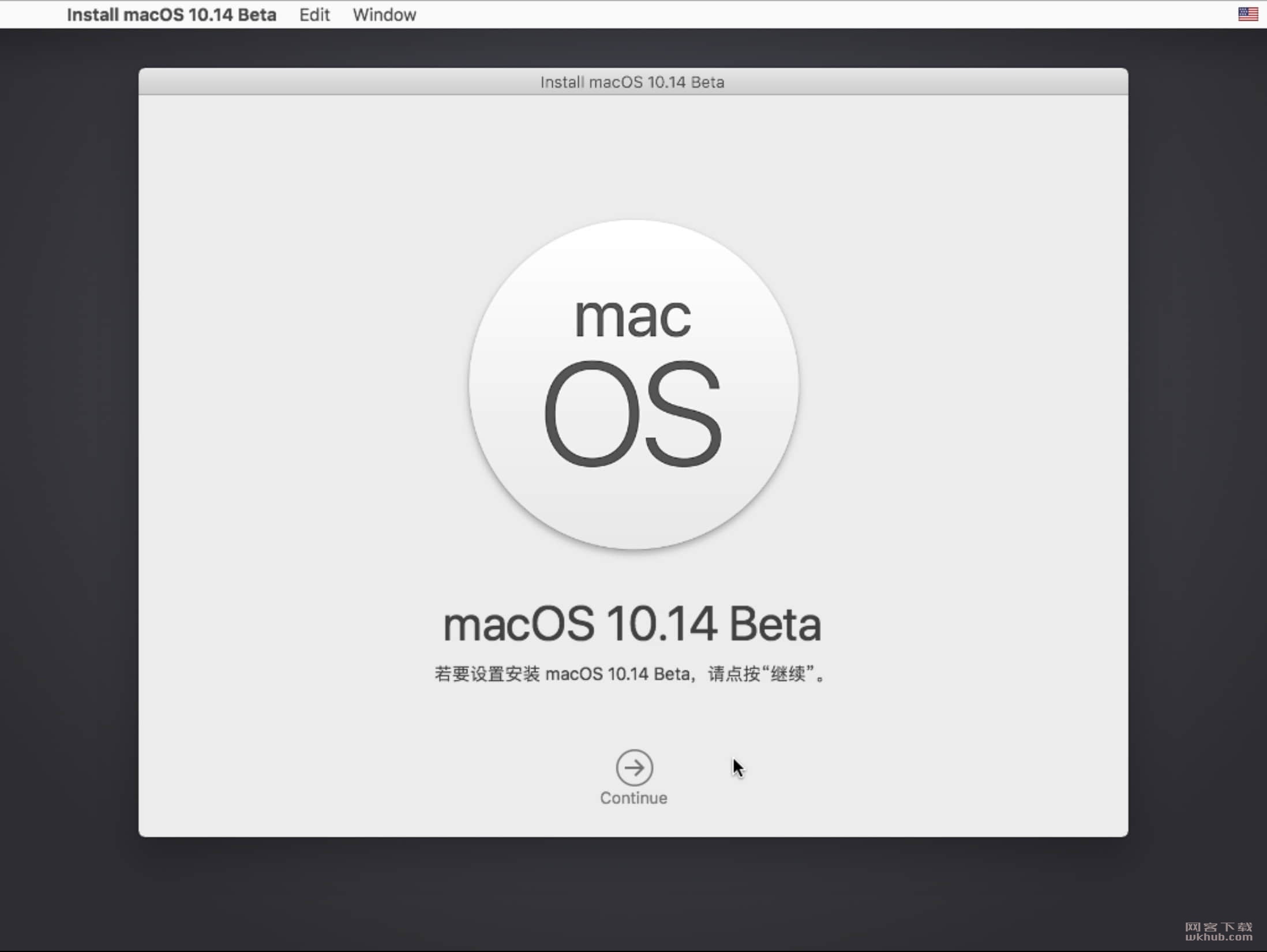Click the window title "Install macOS 10.14 Beta"
This screenshot has height=952, width=1267.
pos(632,82)
